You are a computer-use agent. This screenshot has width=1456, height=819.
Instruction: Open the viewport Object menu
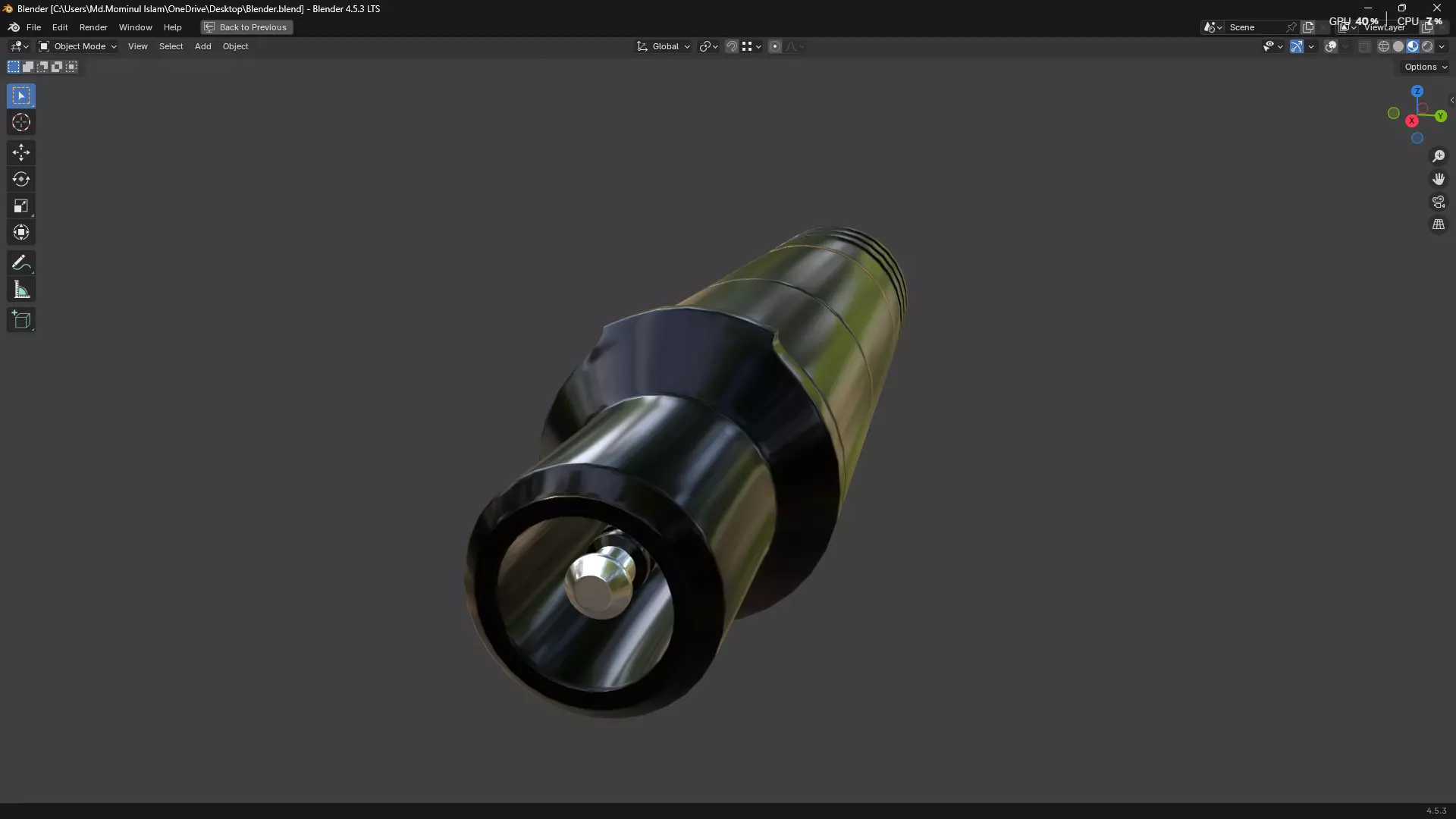(x=235, y=46)
